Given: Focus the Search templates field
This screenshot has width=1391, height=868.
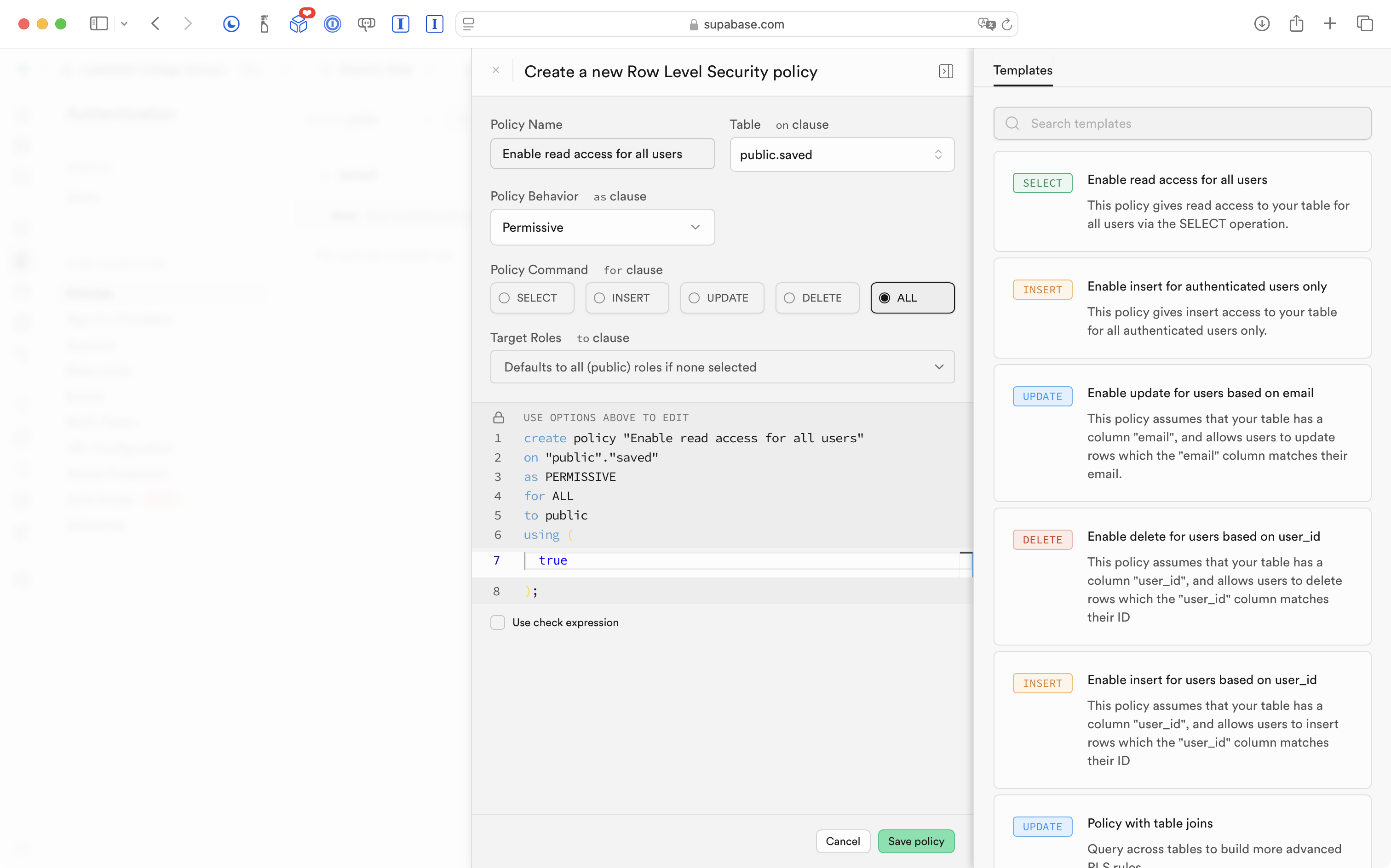Looking at the screenshot, I should tap(1182, 123).
